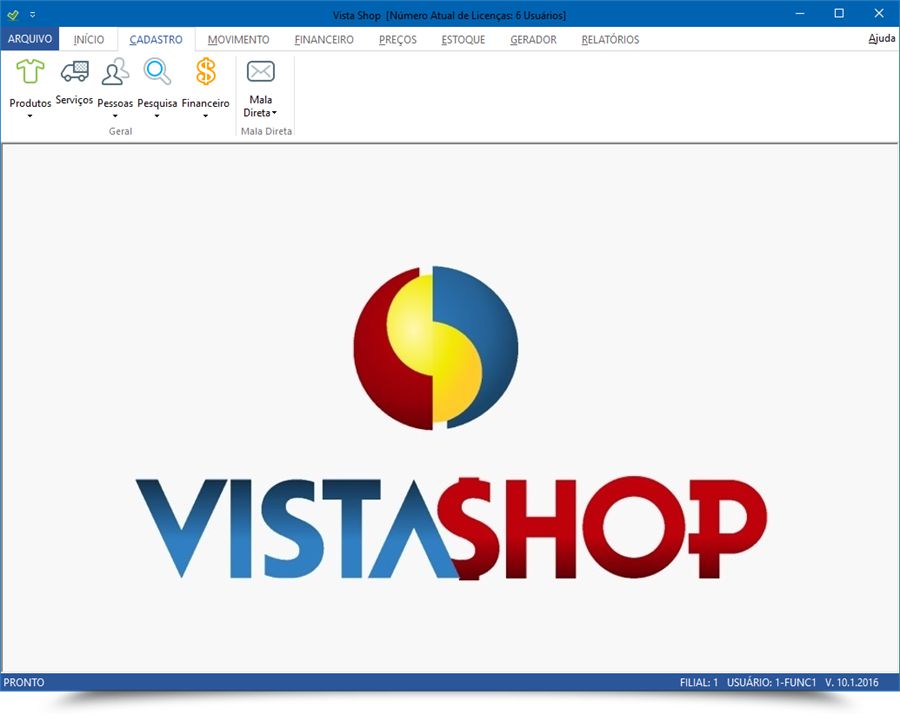Image resolution: width=900 pixels, height=721 pixels.
Task: Go to the MOVIMENTO ribbon tab
Action: [x=238, y=39]
